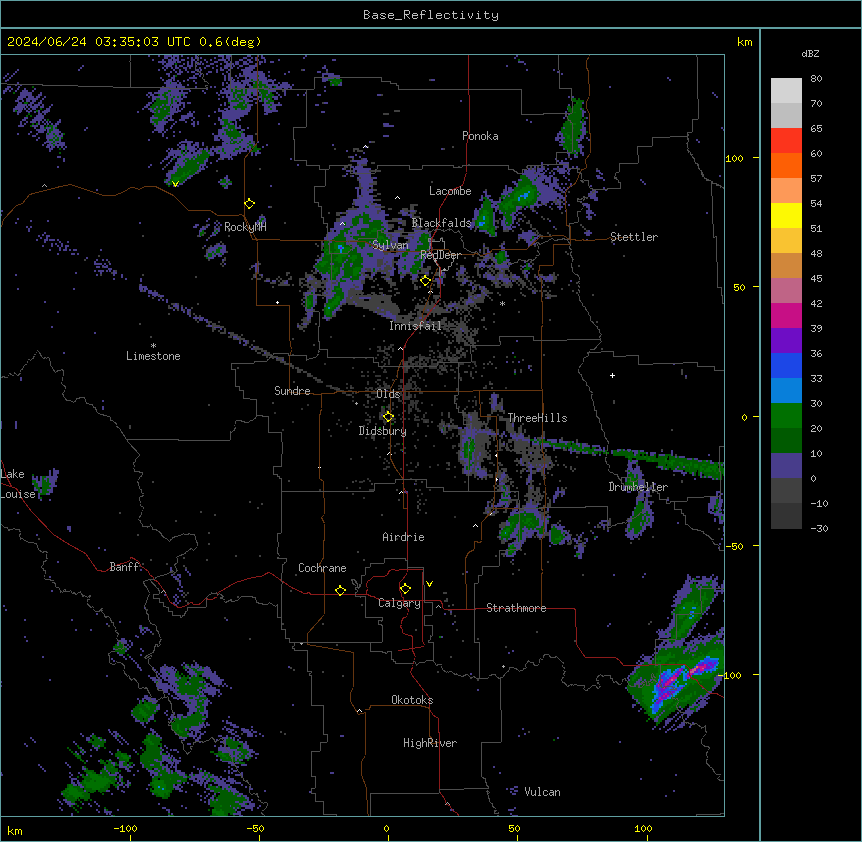Pick the magenta 39-42 dBZ legend swatch

tap(786, 315)
